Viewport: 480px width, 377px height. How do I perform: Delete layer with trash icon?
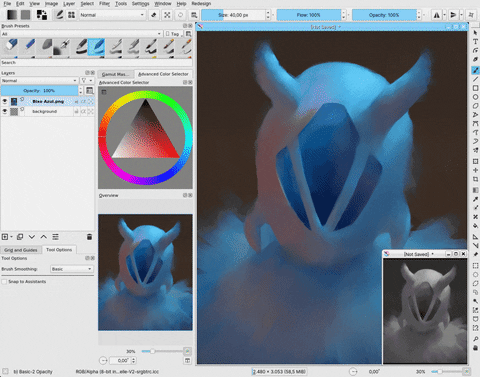pyautogui.click(x=89, y=237)
